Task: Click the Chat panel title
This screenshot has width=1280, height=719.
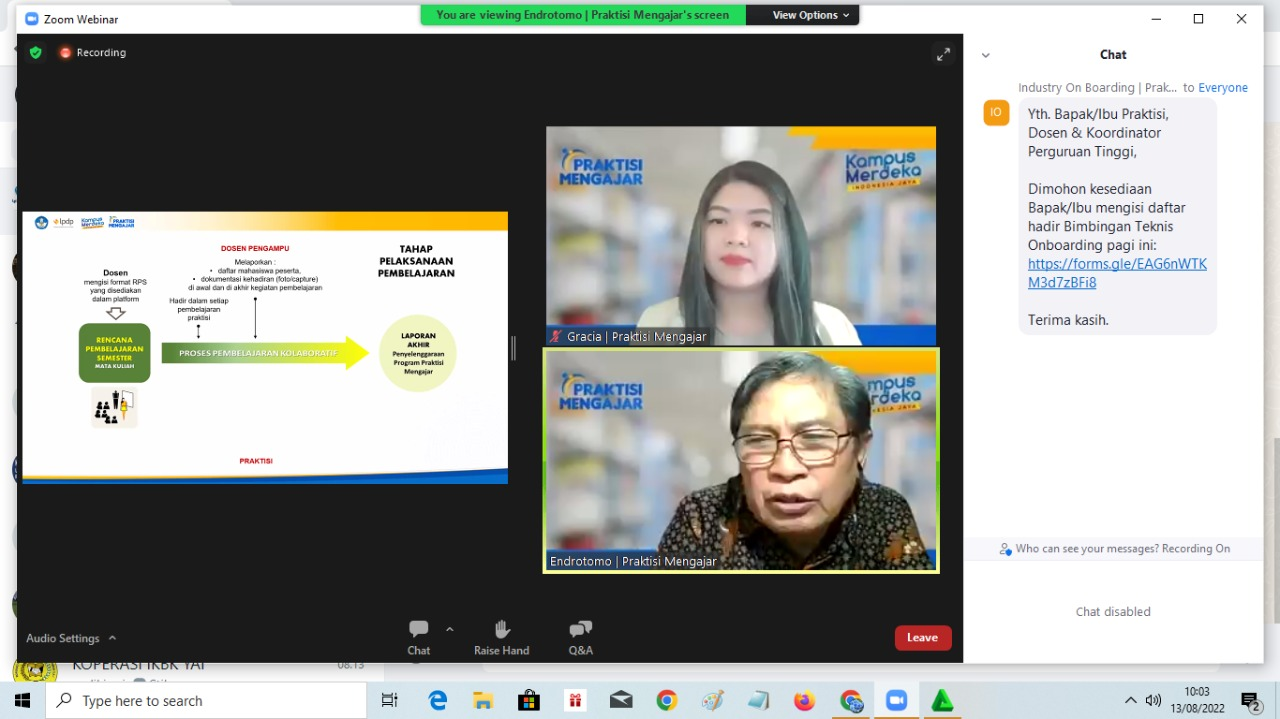Action: [x=1113, y=55]
